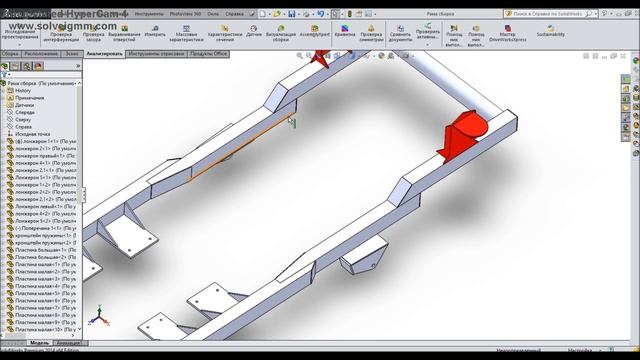640x360 pixels.
Task: Select the Датчики tree item
Action: [24, 105]
